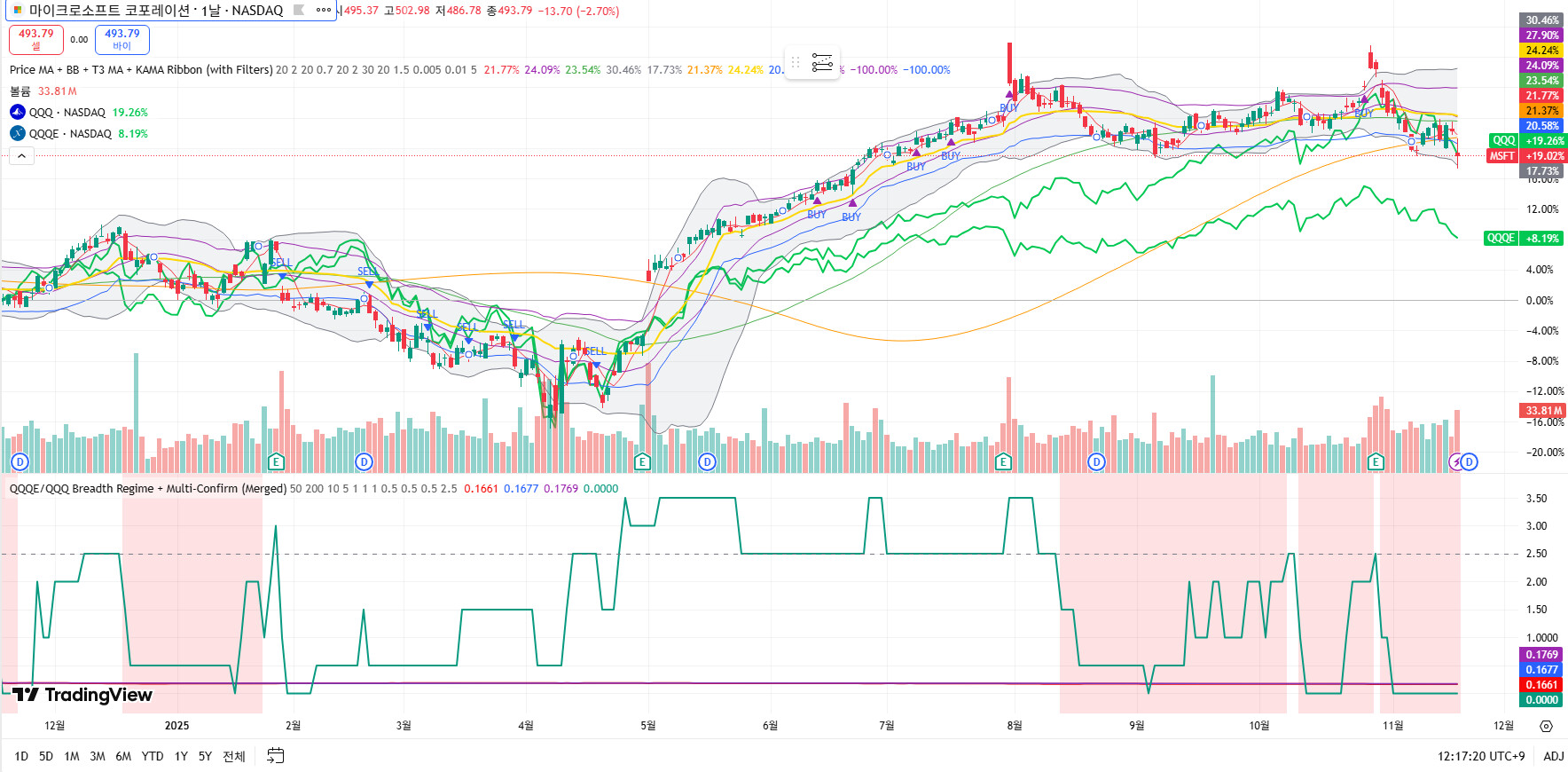The image size is (1568, 772).
Task: Click the earnings E marker just before 11월
Action: click(x=1376, y=461)
